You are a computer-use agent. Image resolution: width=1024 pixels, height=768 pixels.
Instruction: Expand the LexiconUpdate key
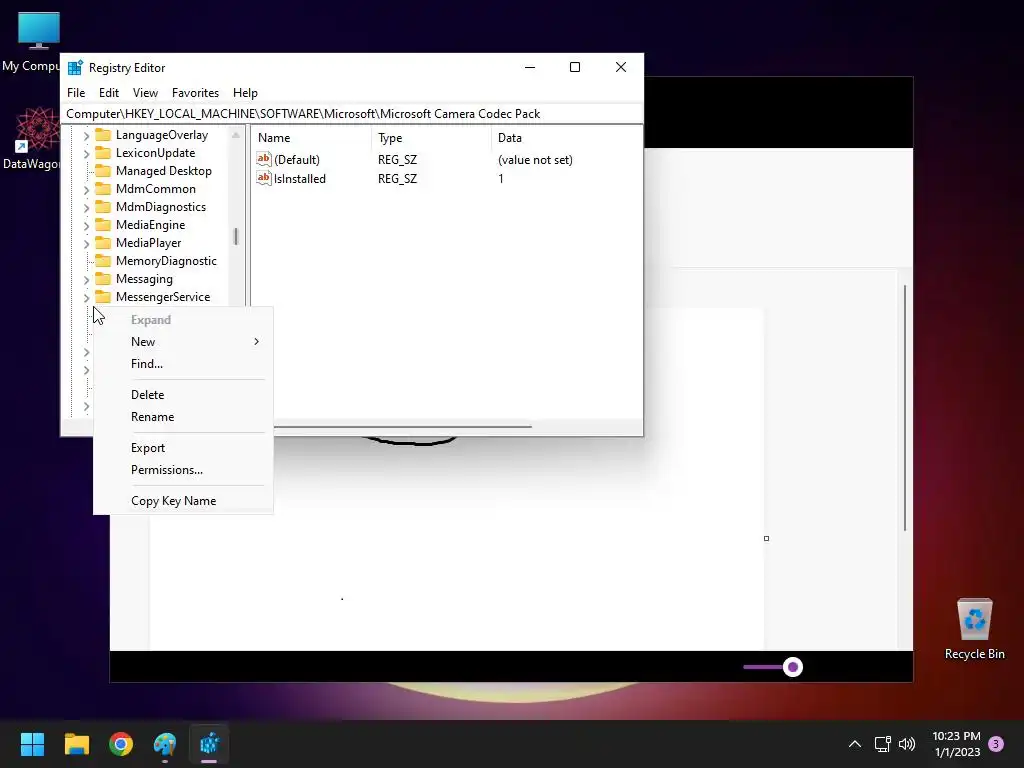point(86,153)
